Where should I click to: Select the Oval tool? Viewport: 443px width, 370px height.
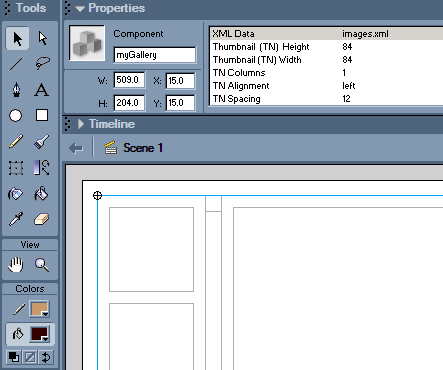coord(15,116)
